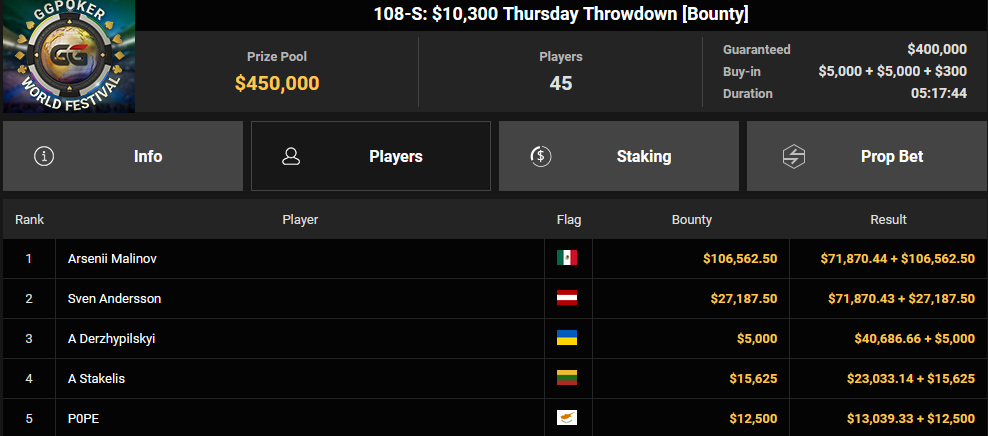
Task: Click the Bounty column header
Action: click(x=691, y=220)
